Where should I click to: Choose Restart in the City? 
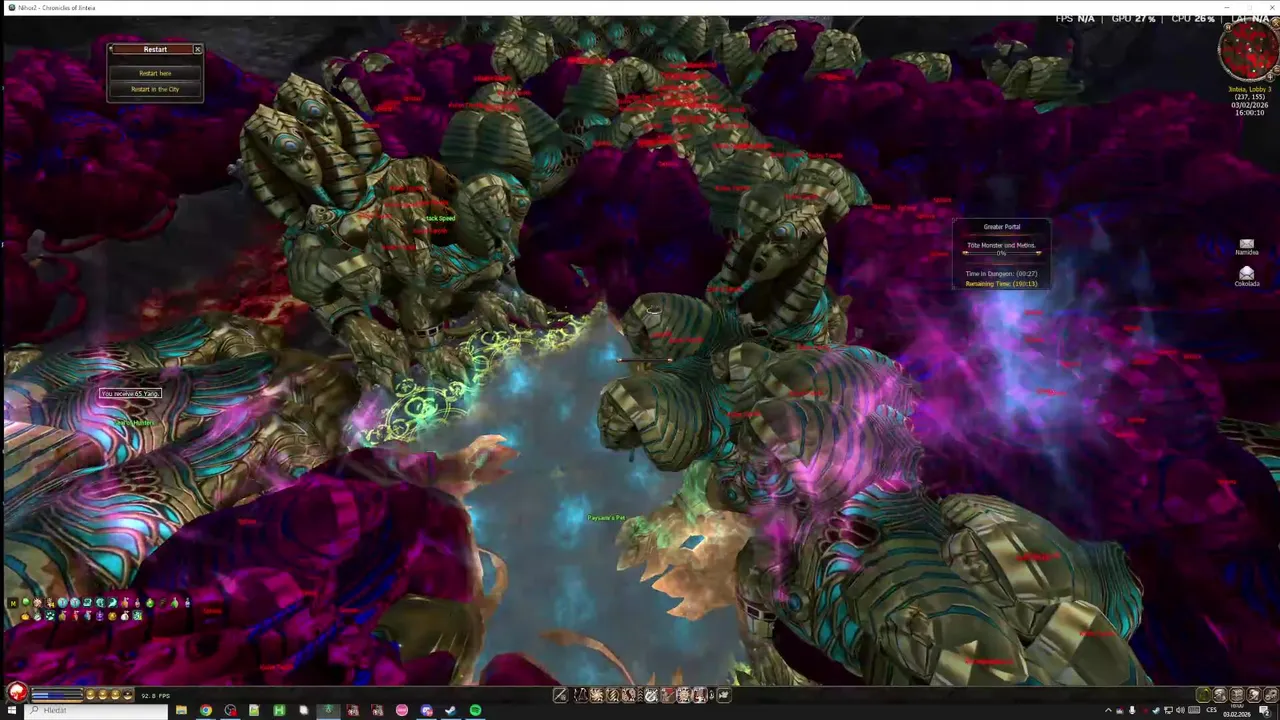pyautogui.click(x=155, y=89)
